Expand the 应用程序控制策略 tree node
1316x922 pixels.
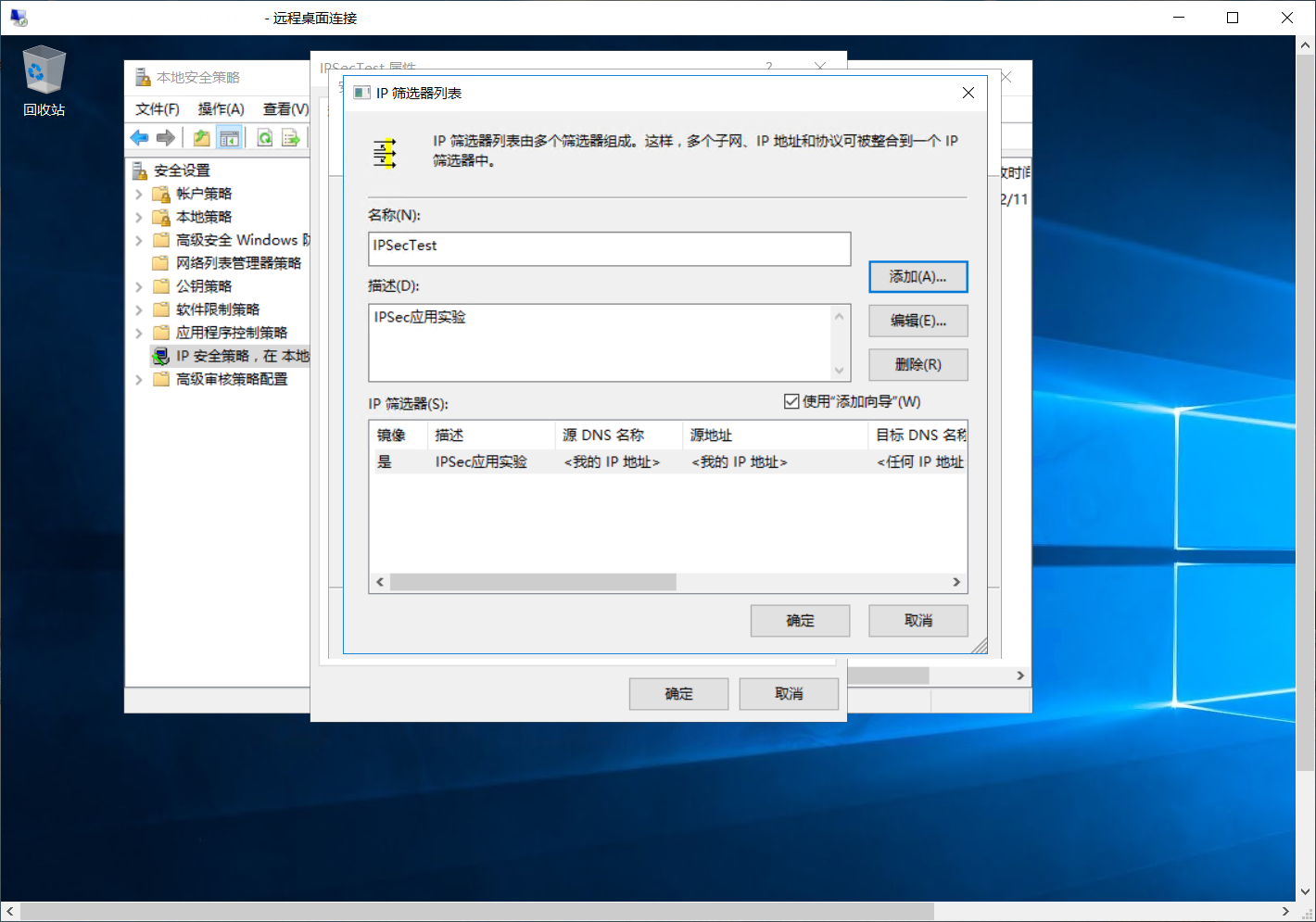click(x=139, y=333)
